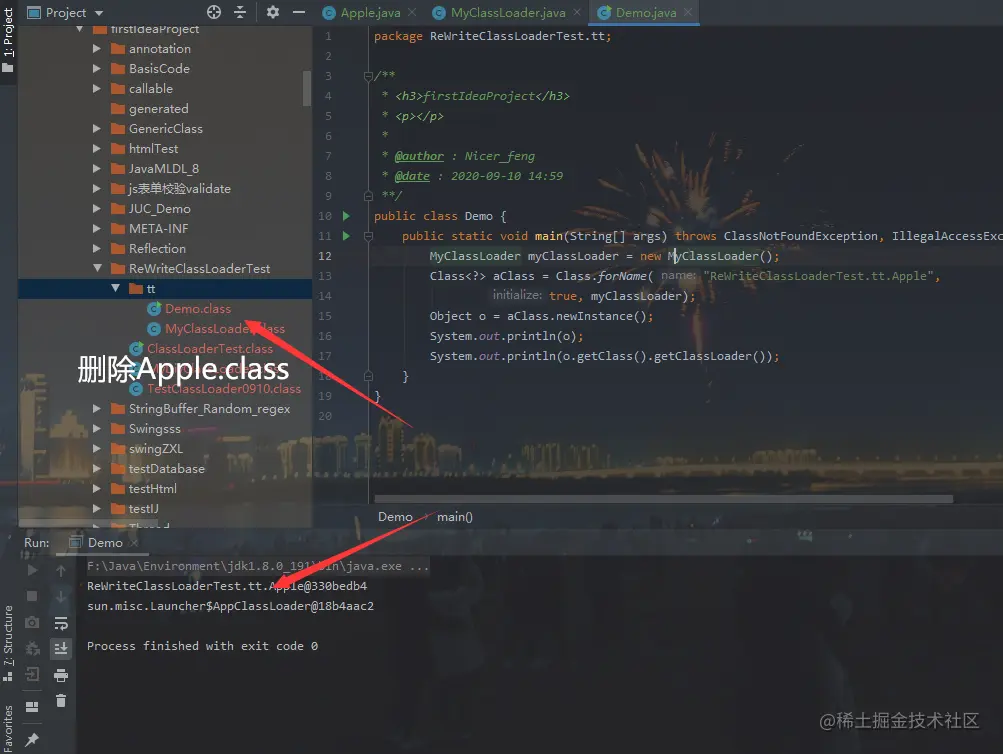
Task: Switch to the MyClassLoader.java editor tab
Action: [508, 13]
